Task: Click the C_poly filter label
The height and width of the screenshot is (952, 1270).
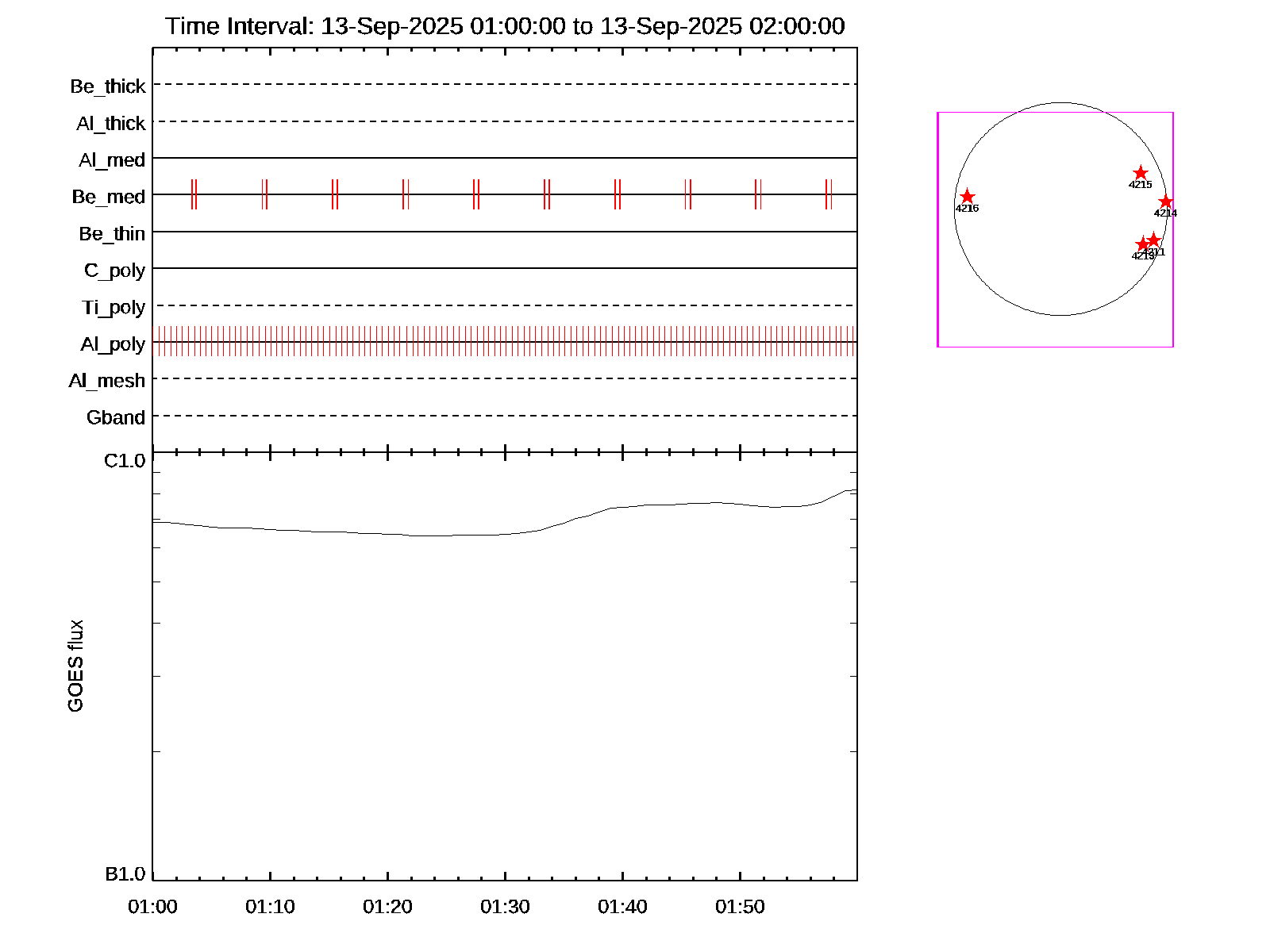Action: (x=114, y=271)
